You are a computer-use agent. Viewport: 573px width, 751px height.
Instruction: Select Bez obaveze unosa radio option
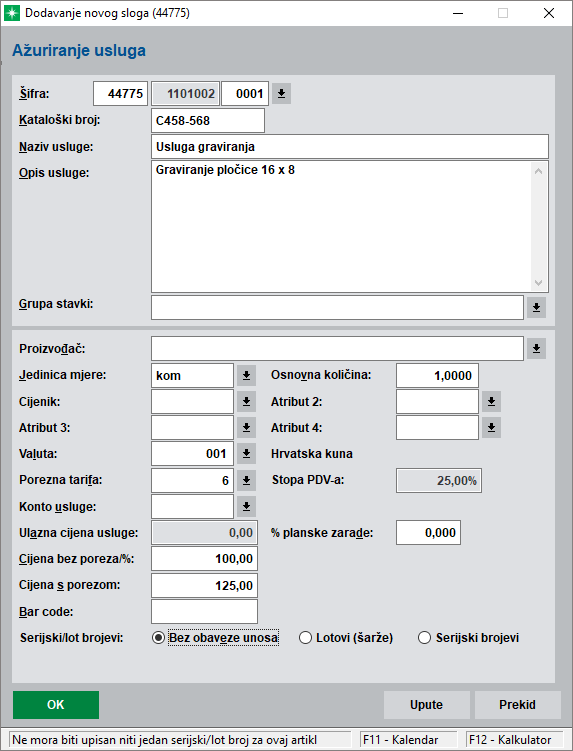(158, 638)
